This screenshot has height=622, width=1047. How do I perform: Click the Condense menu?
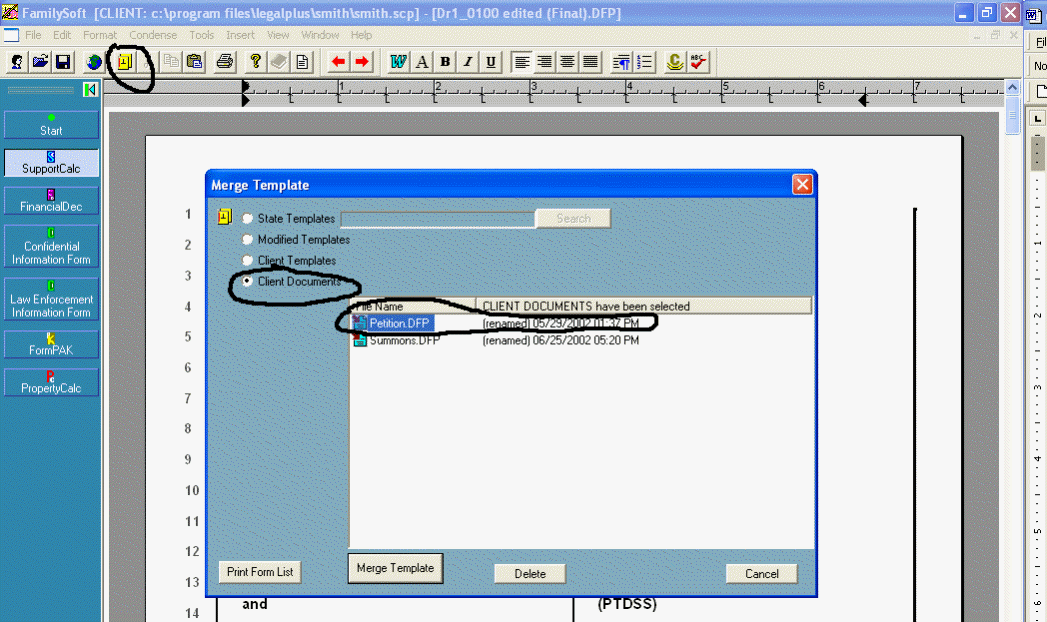tap(152, 34)
